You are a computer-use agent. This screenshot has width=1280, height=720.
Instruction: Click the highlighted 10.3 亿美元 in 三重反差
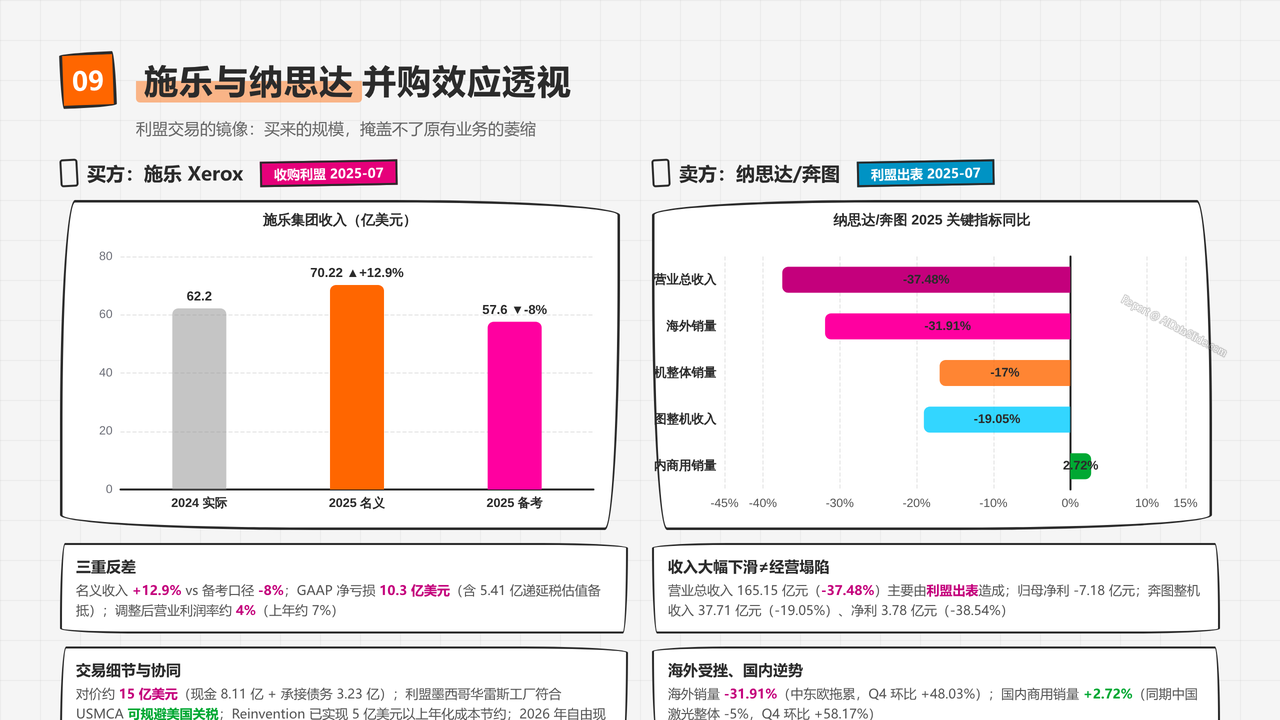coord(415,590)
